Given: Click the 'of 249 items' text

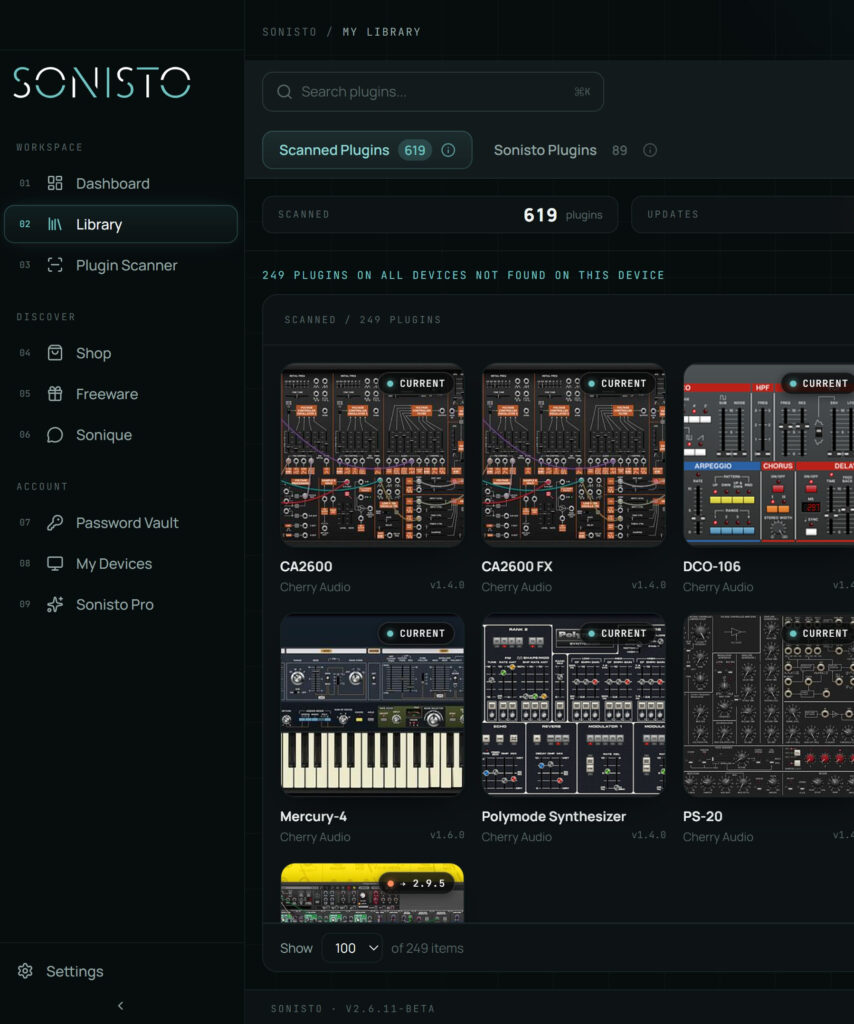Looking at the screenshot, I should pyautogui.click(x=428, y=948).
